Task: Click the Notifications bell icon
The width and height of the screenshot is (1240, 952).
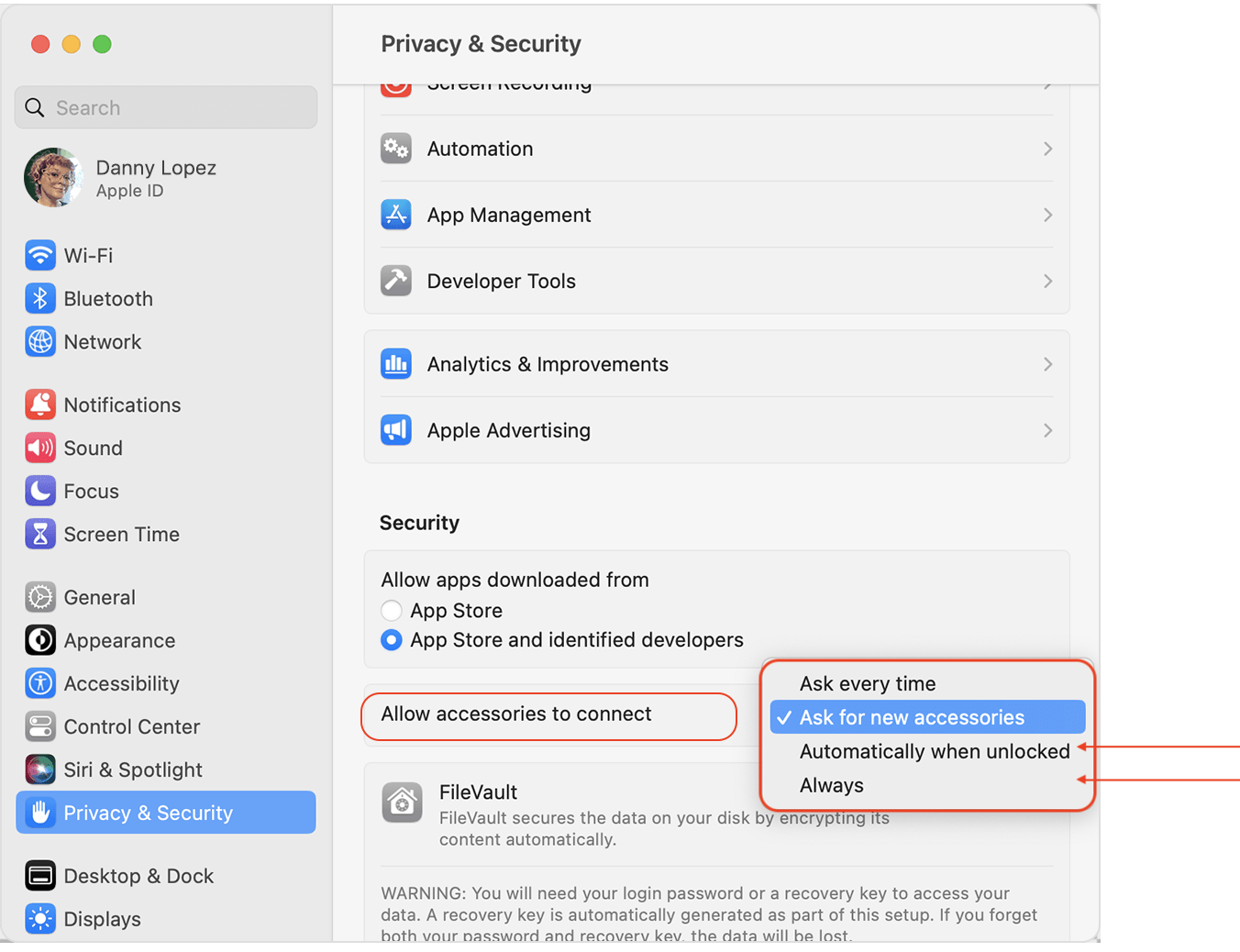Action: pyautogui.click(x=40, y=404)
